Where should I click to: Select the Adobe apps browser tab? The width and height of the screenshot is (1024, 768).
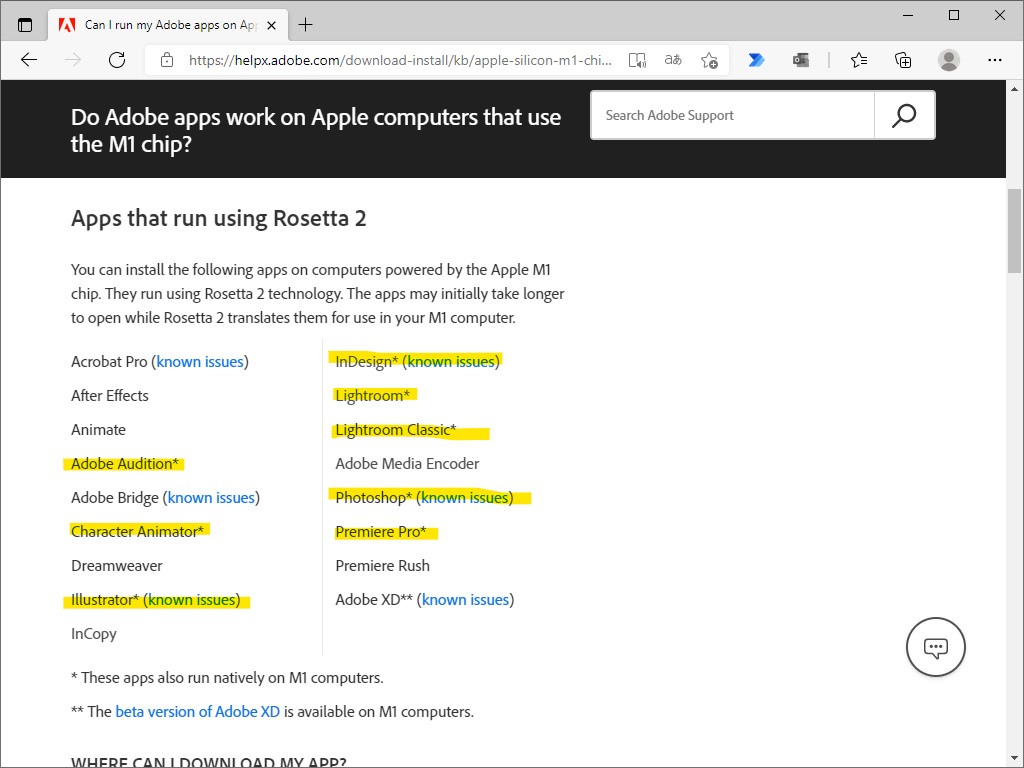click(x=160, y=24)
